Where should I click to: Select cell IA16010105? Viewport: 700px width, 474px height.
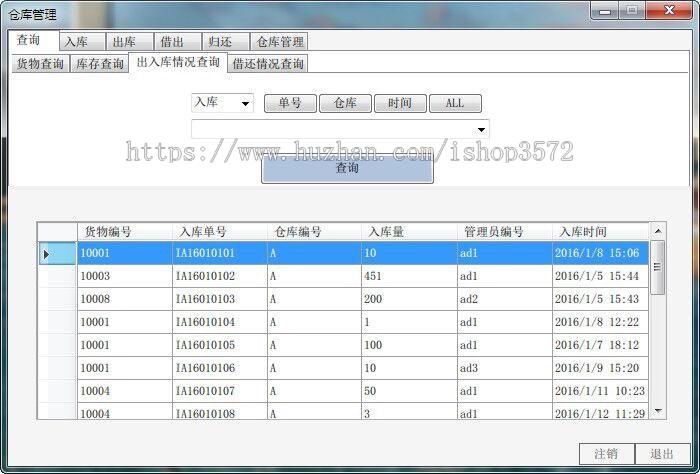(x=220, y=345)
